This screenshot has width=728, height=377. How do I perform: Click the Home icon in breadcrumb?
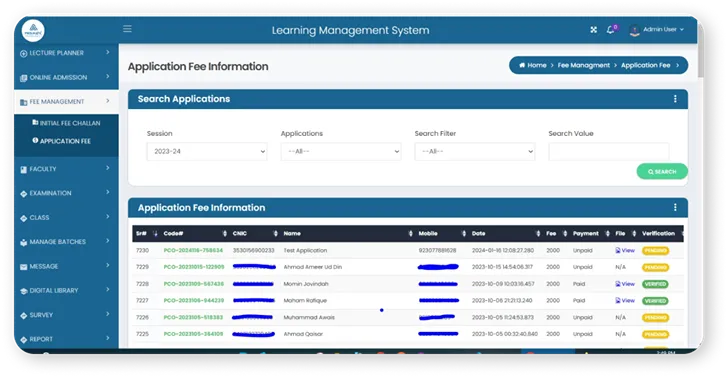[522, 65]
